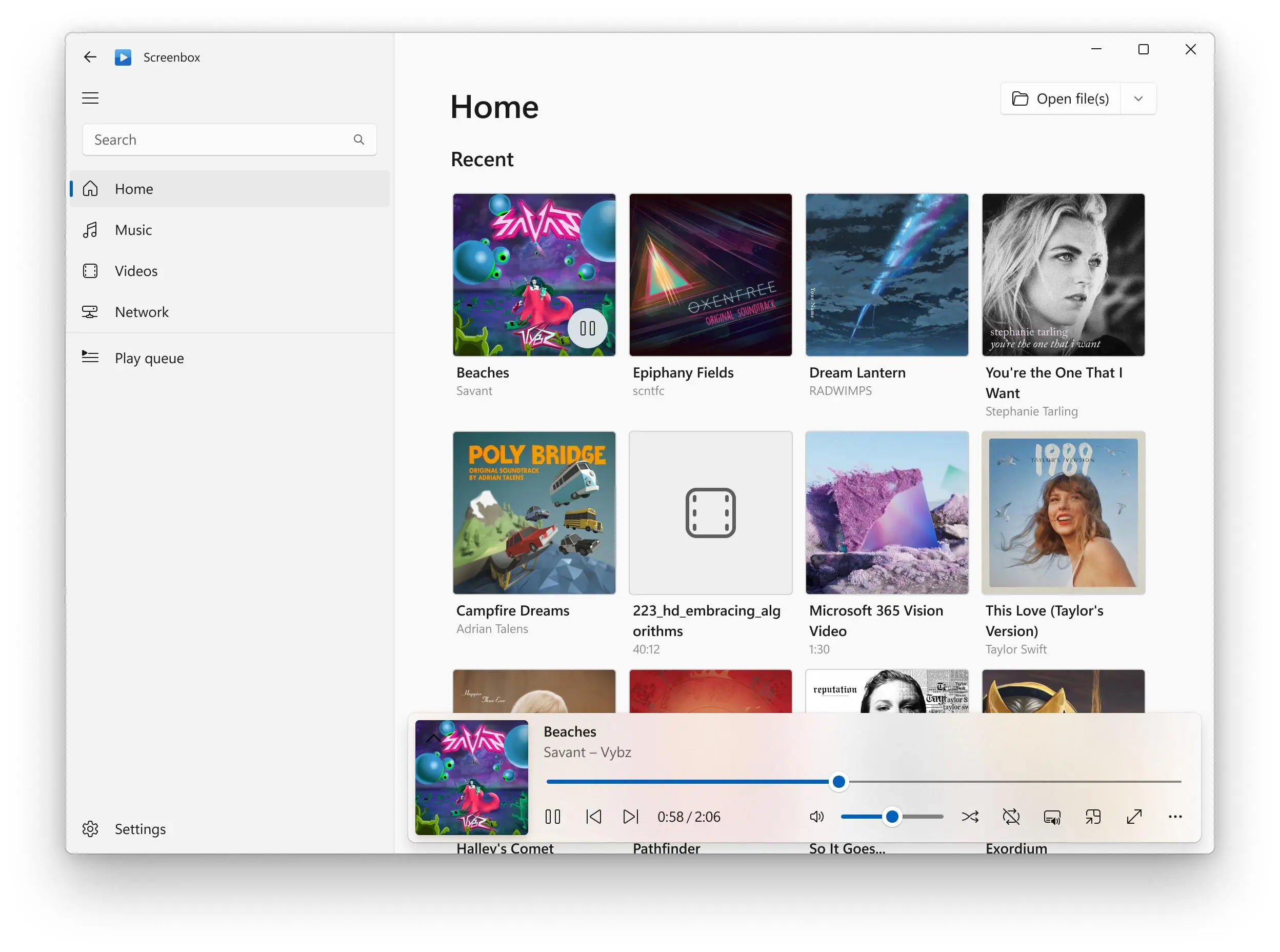Click the back arrow in title bar
This screenshot has height=952, width=1280.
tap(90, 57)
